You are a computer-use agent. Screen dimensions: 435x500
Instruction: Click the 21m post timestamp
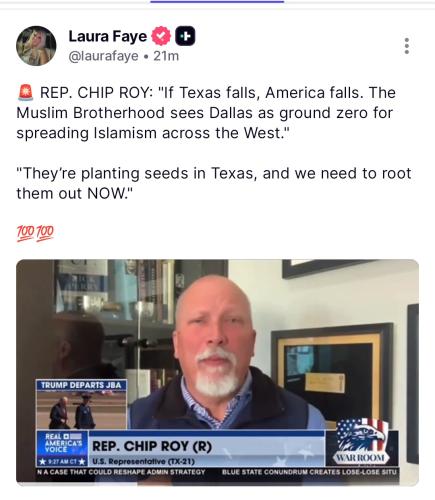166,56
